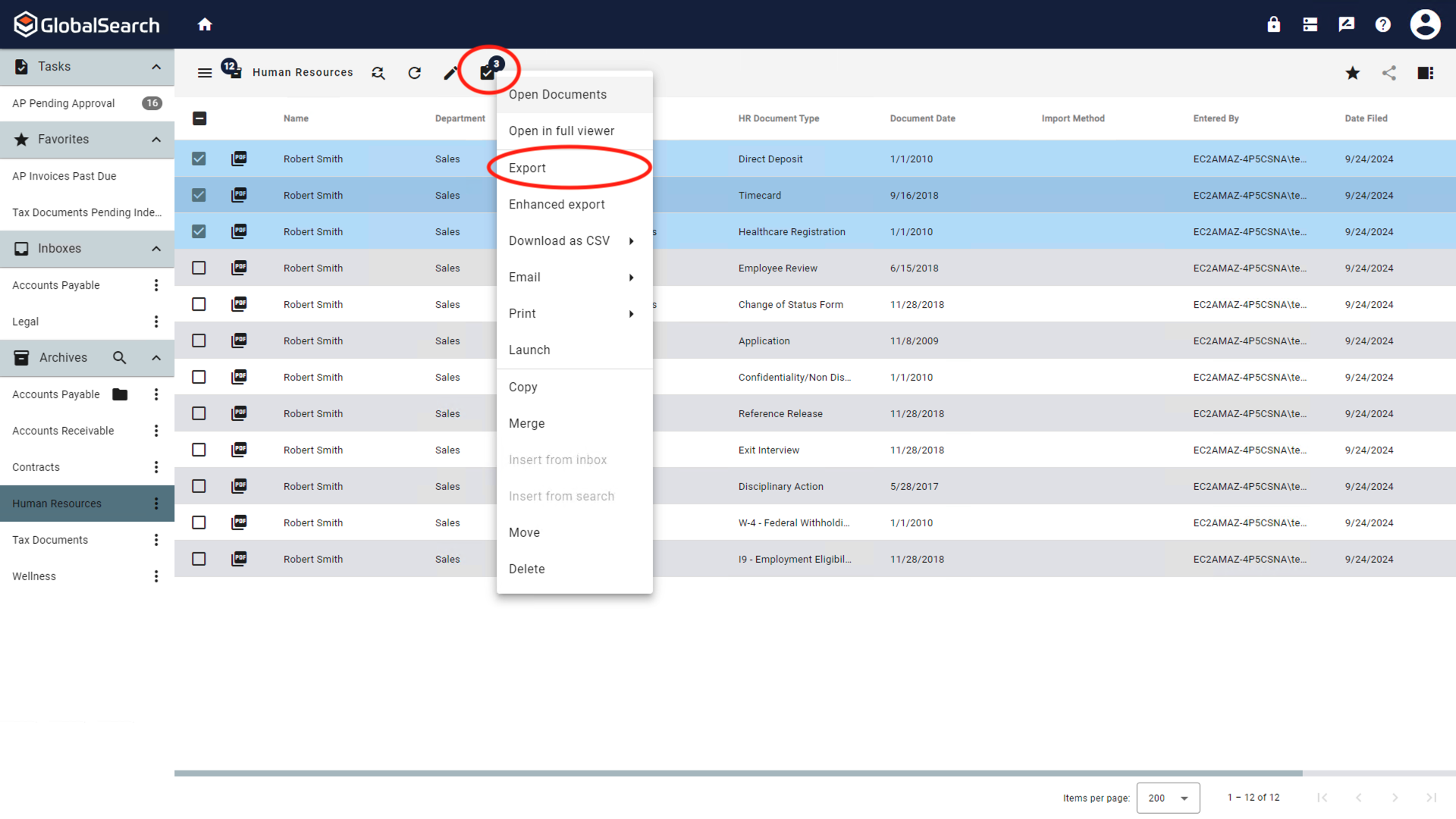
Task: Click the refine search icon
Action: [378, 72]
